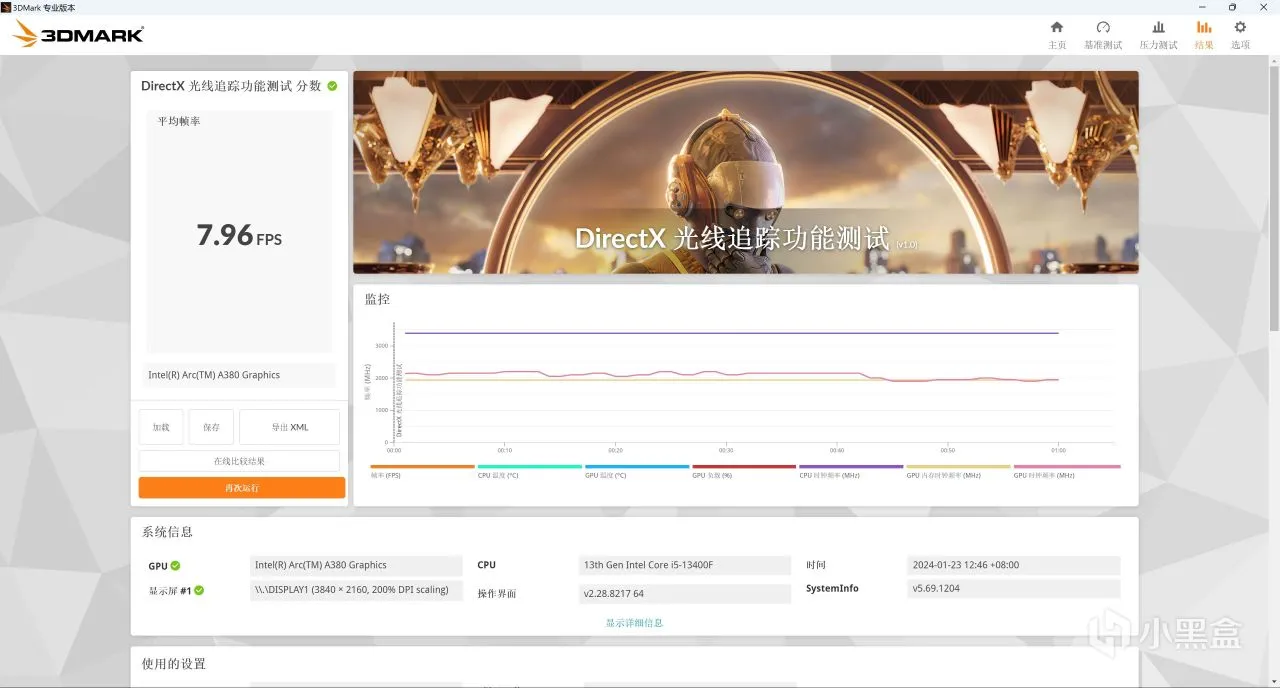Screen dimensions: 1280x688
Task: Toggle CPU 温度 legend series visibility
Action: coord(530,470)
